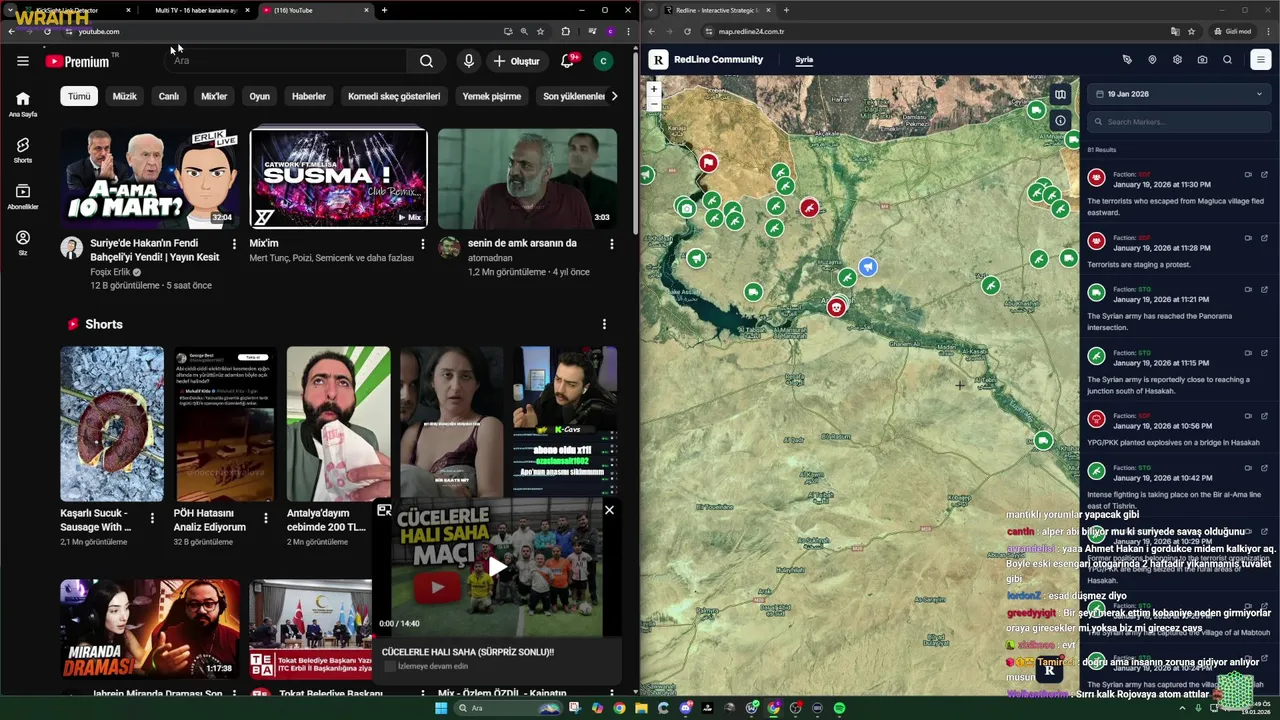Viewport: 1280px width, 720px height.
Task: Open Chrome from the Windows taskbar
Action: [x=619, y=708]
